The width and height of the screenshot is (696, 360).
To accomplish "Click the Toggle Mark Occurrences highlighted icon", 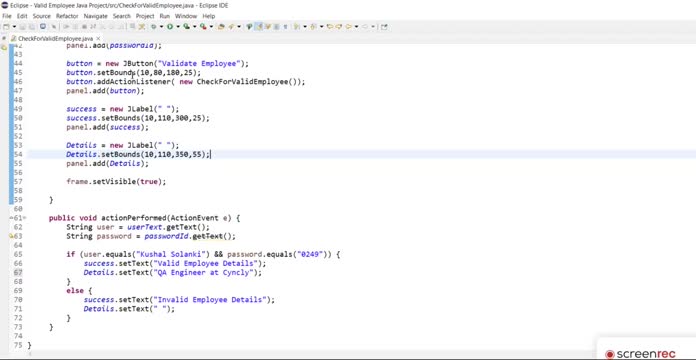I will pyautogui.click(x=259, y=27).
